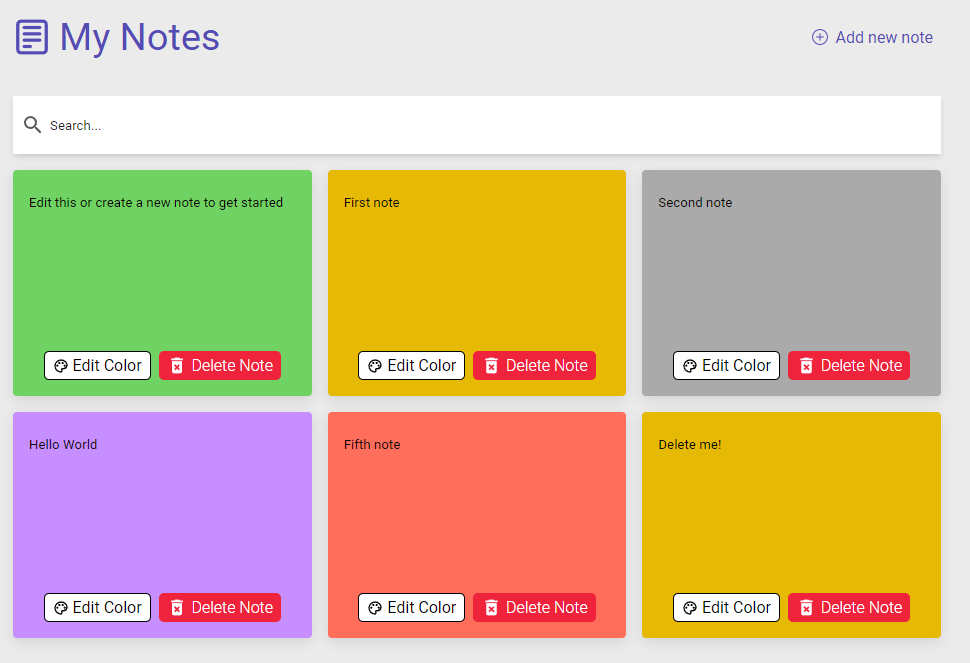Click palette icon on the green starter note

(61, 366)
